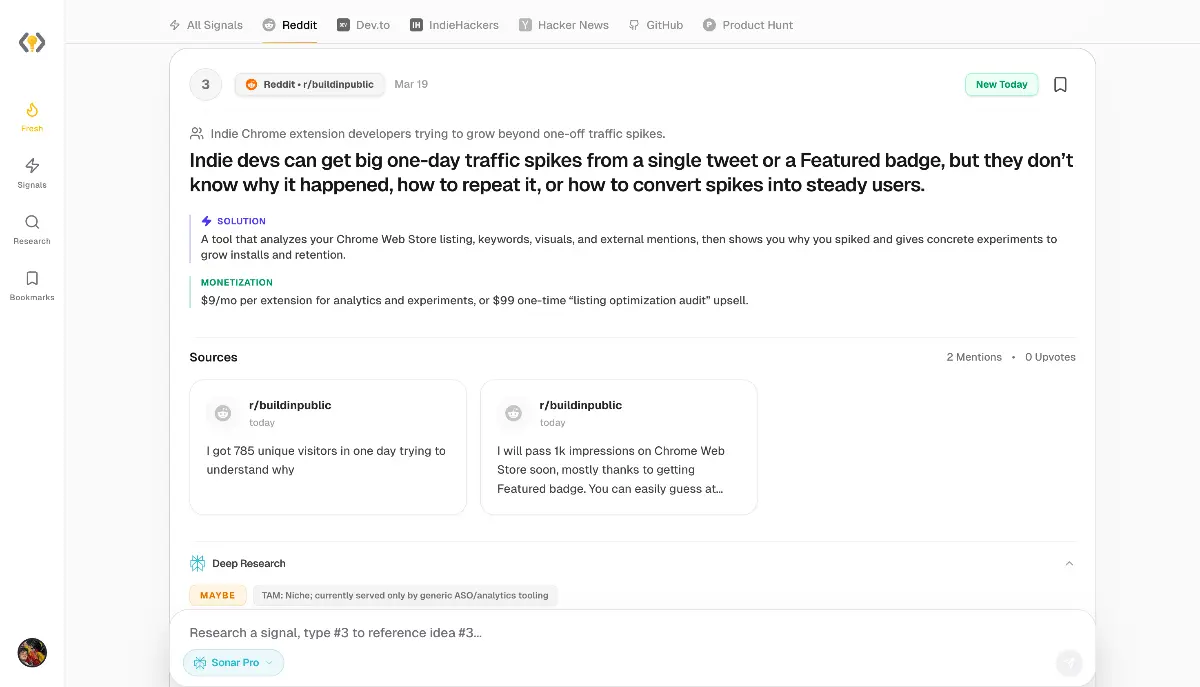Click the Deep Research icon
The height and width of the screenshot is (687, 1200).
[x=198, y=563]
